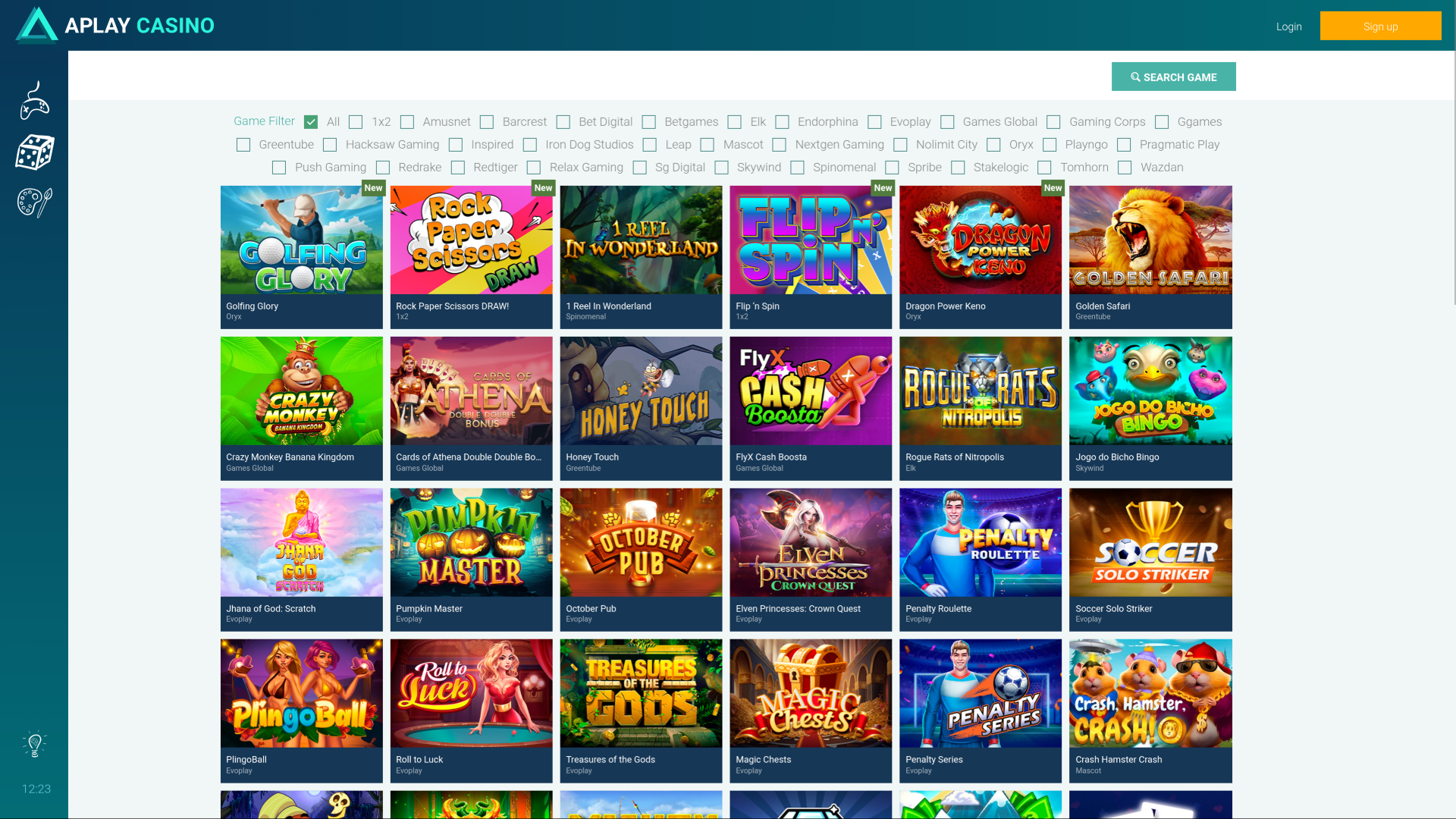Toggle the Pragmatic Play checkbox

point(1124,145)
